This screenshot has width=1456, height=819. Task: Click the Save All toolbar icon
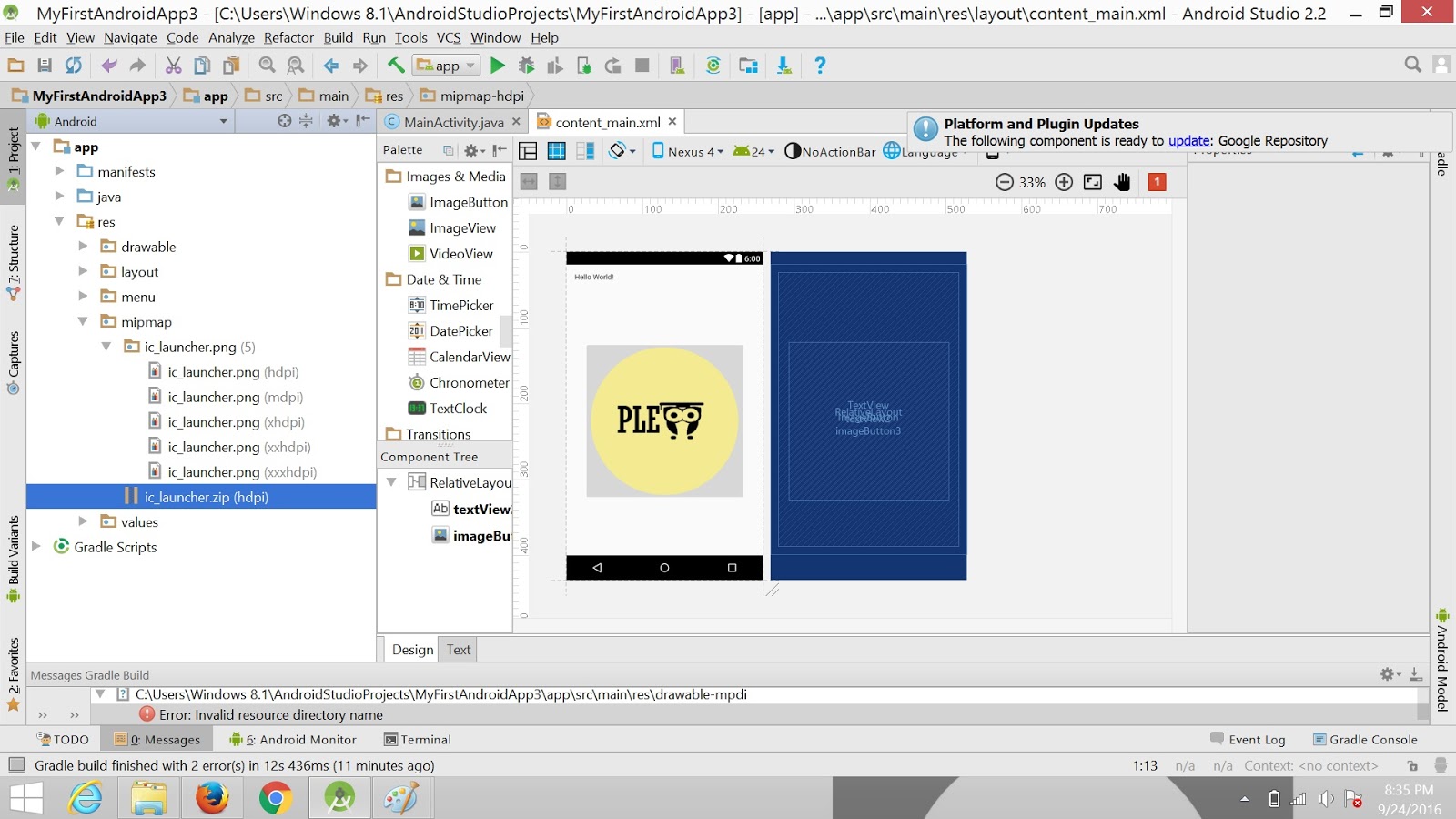(x=45, y=66)
